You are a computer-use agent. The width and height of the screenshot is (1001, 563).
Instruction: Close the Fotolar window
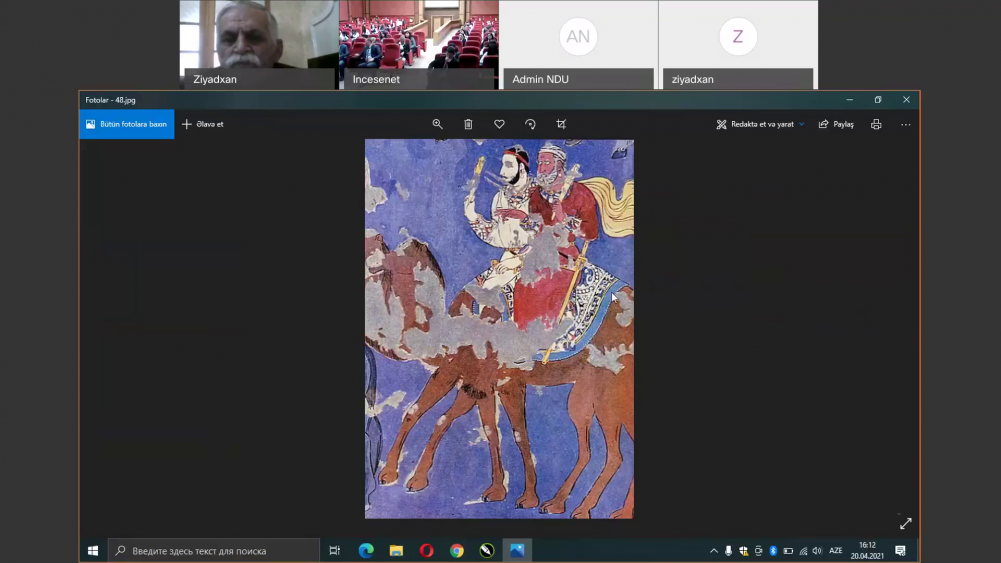[907, 100]
